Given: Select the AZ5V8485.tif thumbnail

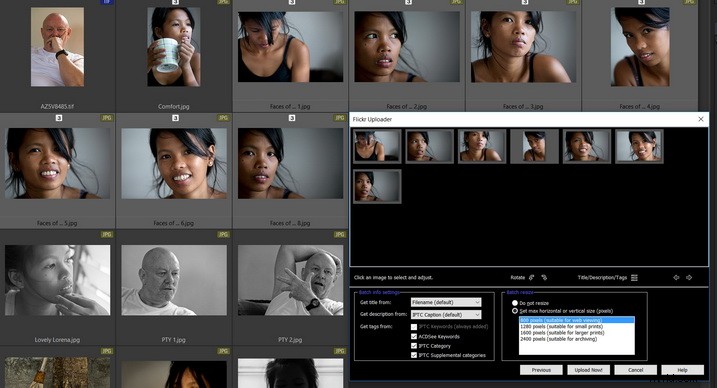Looking at the screenshot, I should pos(57,47).
